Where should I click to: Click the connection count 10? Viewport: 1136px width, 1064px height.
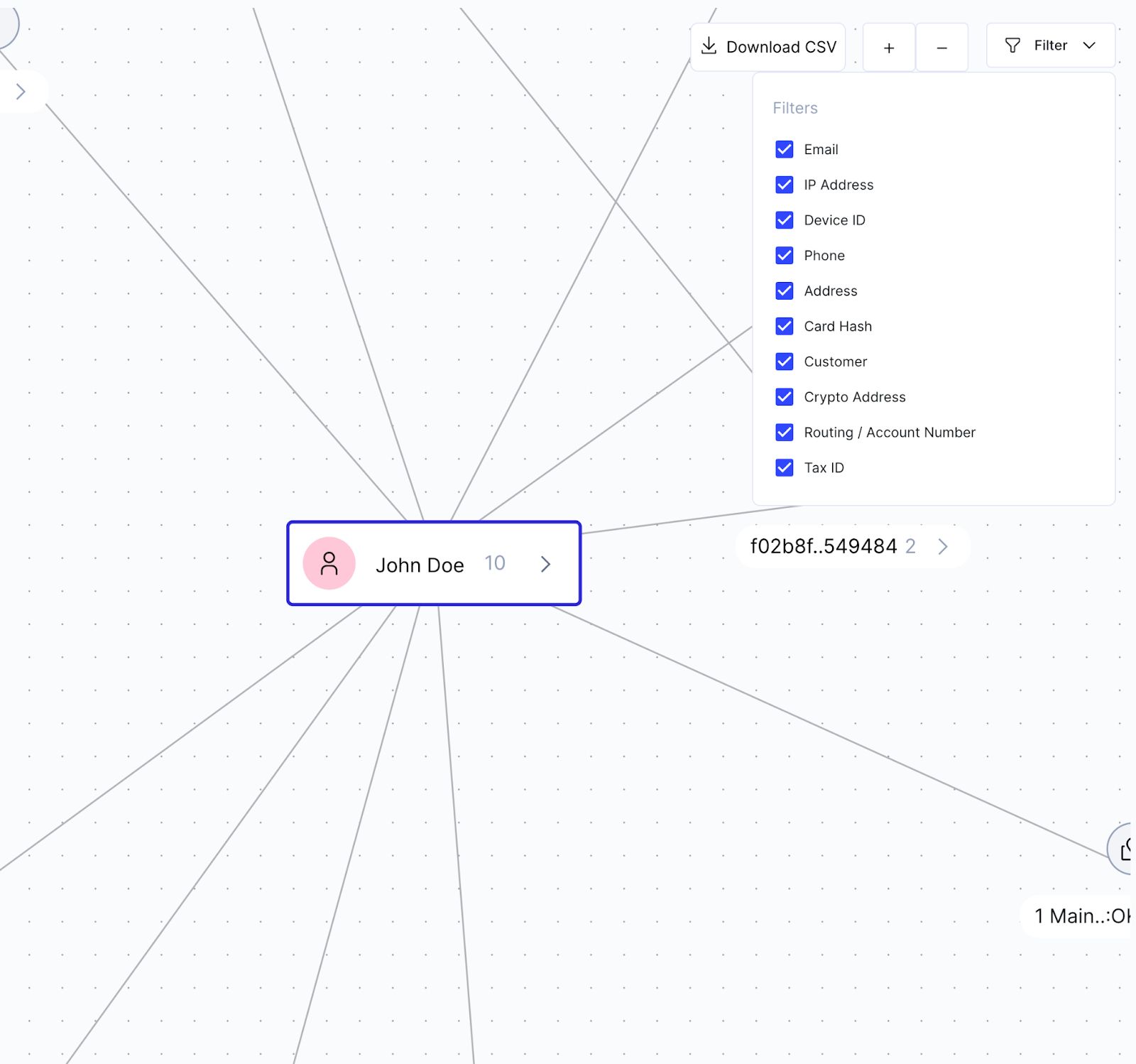point(495,563)
